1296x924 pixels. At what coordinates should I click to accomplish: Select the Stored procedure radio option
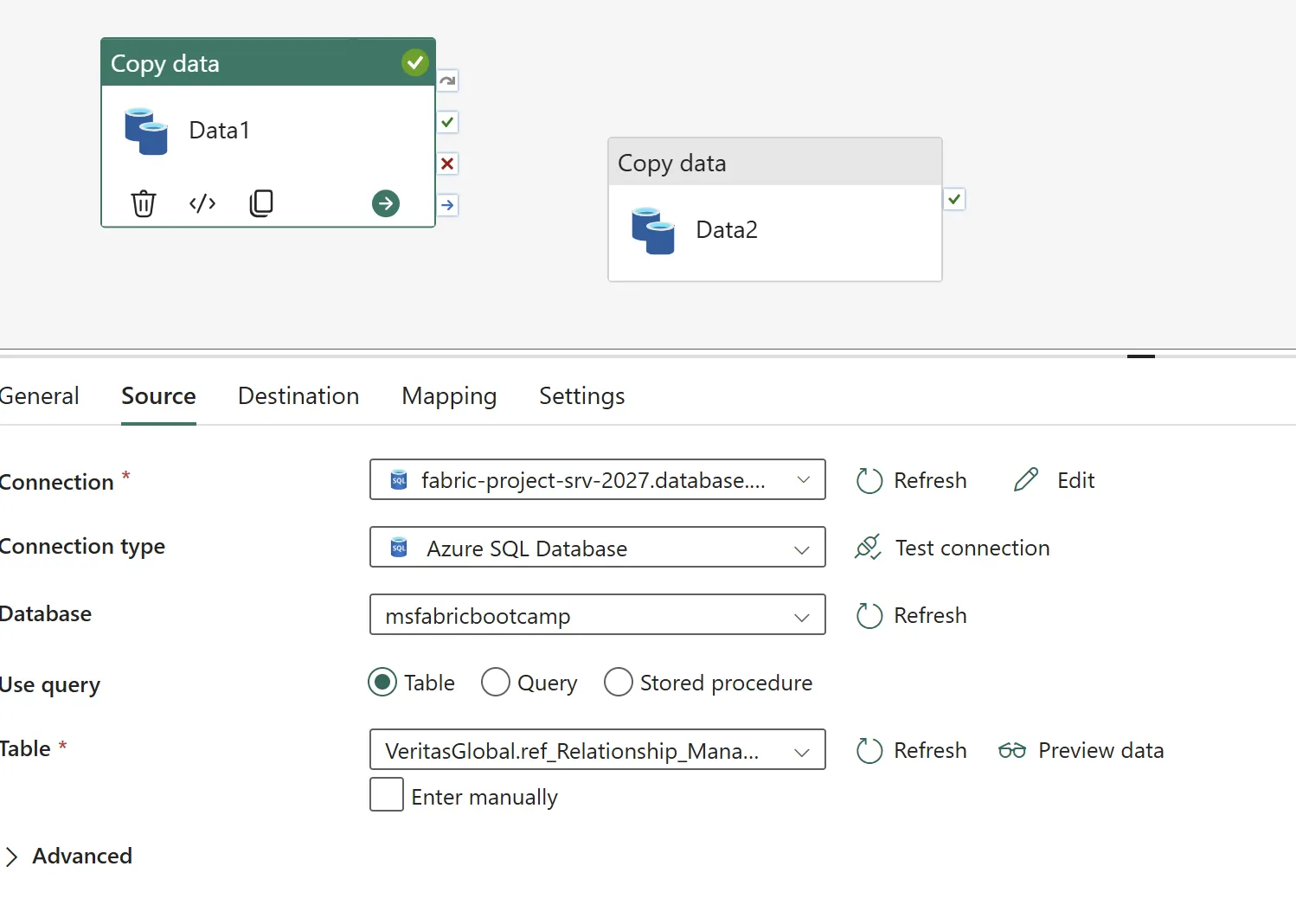point(619,683)
